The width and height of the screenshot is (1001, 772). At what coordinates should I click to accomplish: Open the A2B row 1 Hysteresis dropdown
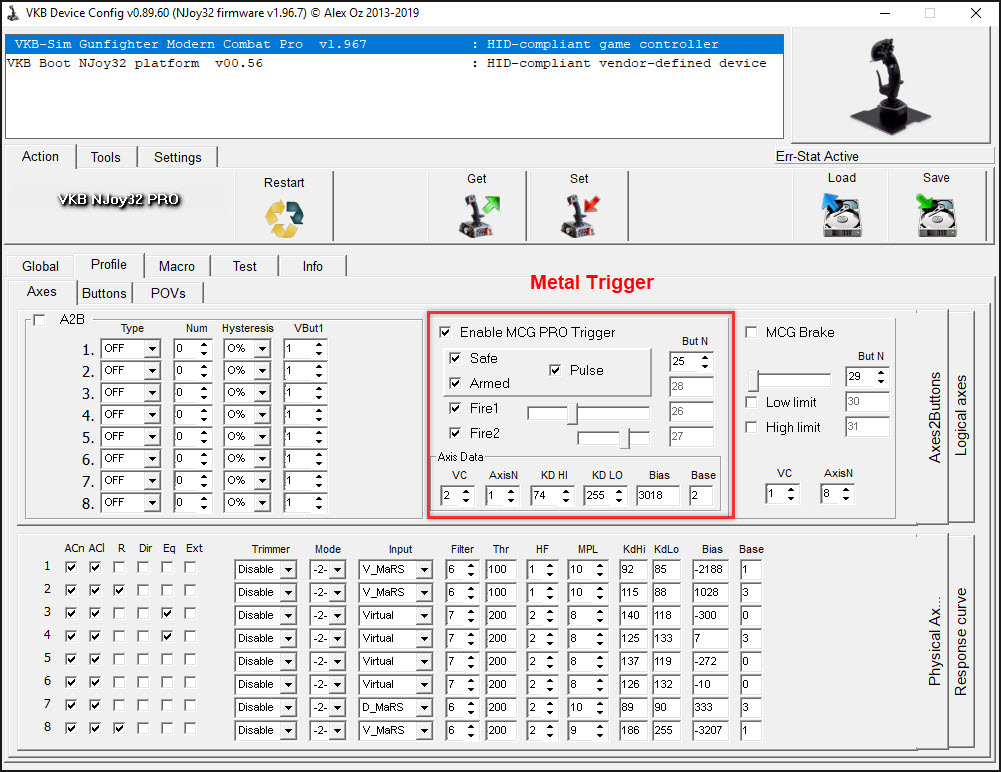[x=262, y=349]
